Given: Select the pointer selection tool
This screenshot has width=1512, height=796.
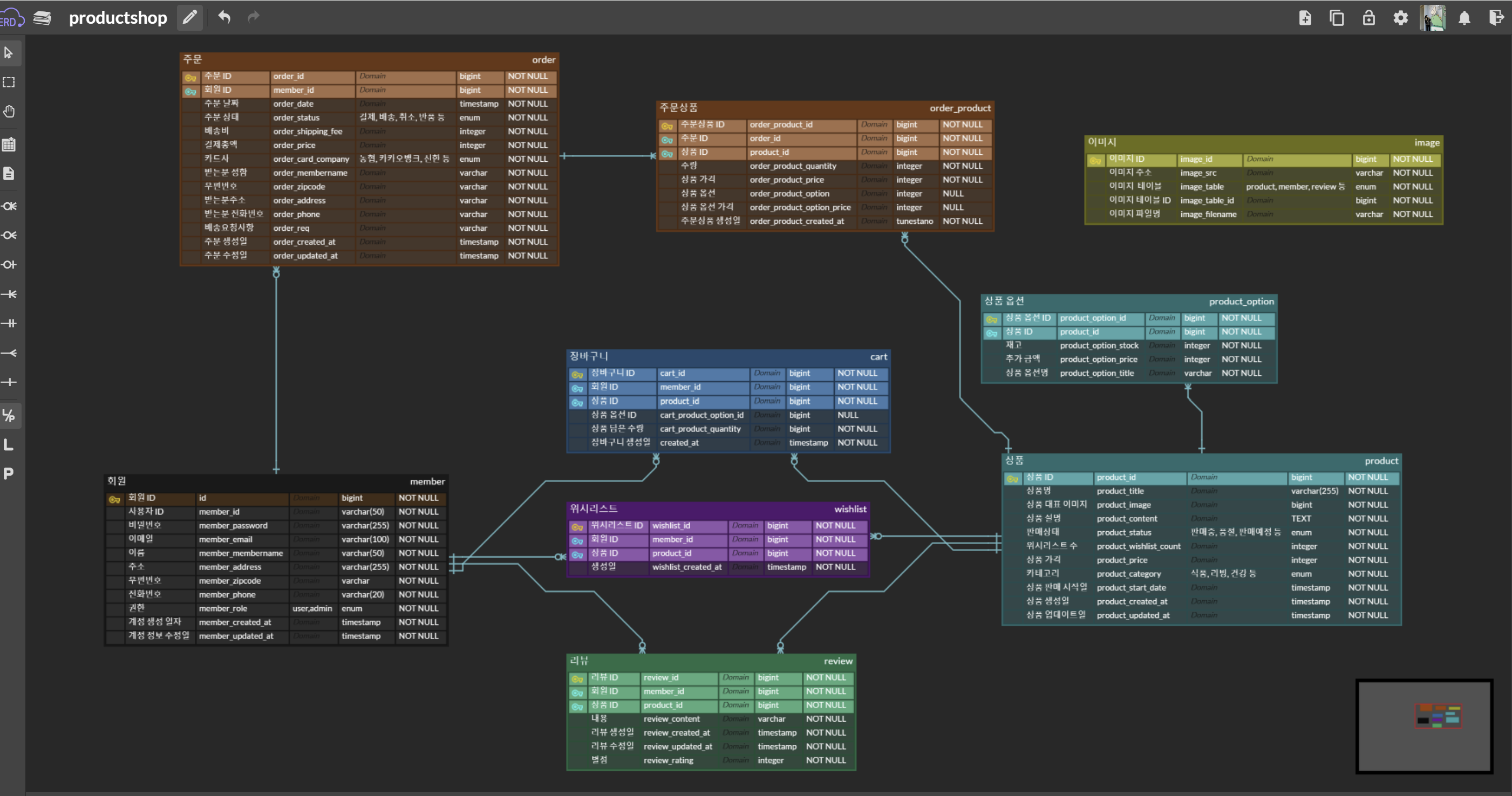Looking at the screenshot, I should tap(9, 53).
